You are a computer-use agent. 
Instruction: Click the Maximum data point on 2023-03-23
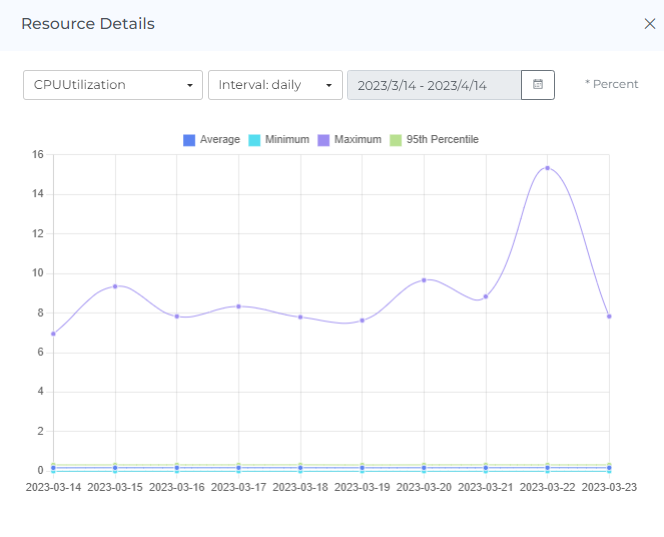click(x=609, y=316)
